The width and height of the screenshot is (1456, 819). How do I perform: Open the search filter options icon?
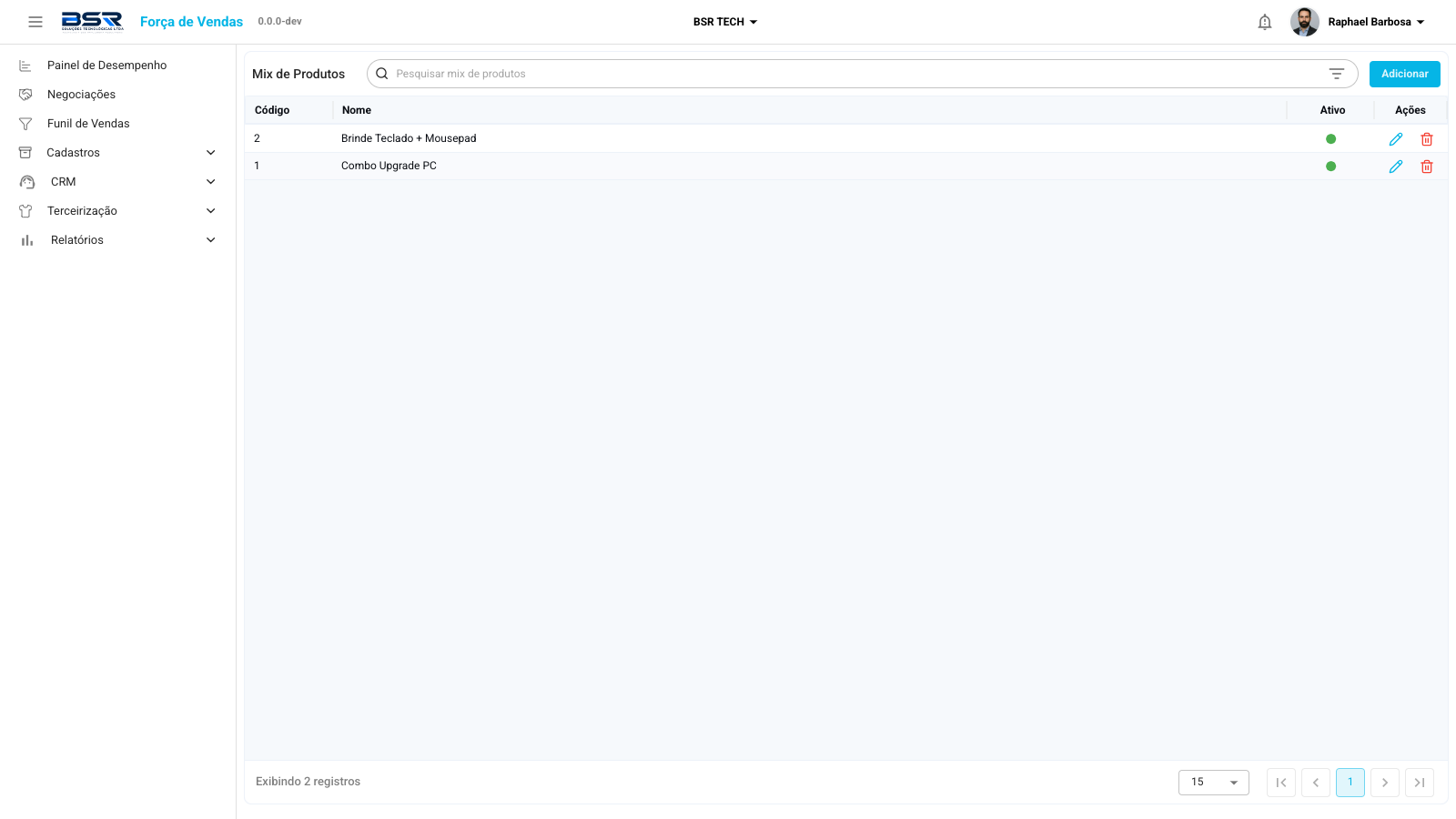pos(1337,74)
